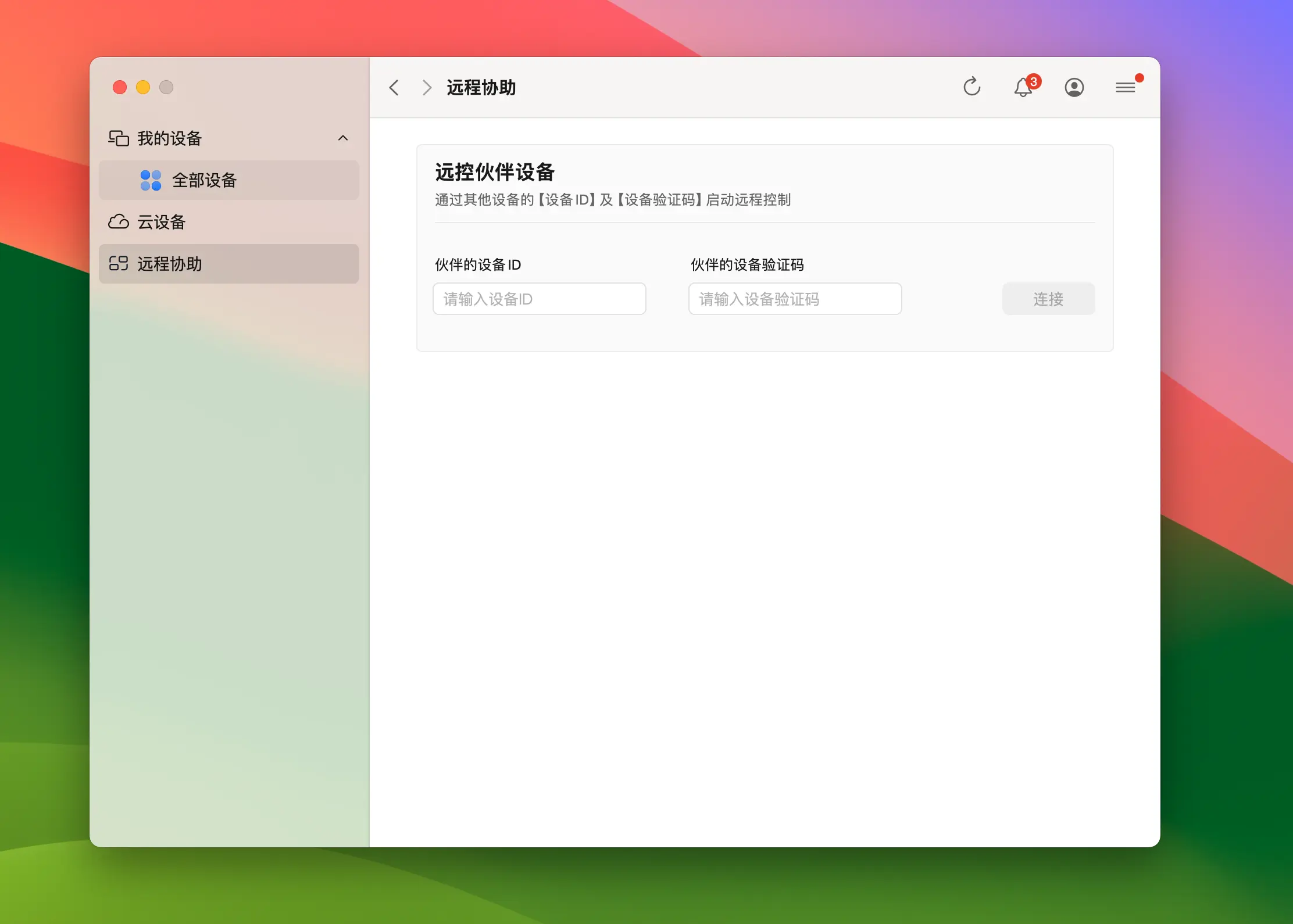The width and height of the screenshot is (1293, 924).
Task: Click the yellow minimize window button
Action: pyautogui.click(x=143, y=87)
